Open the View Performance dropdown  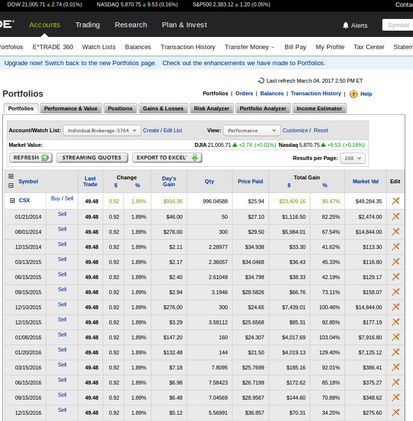(x=251, y=131)
